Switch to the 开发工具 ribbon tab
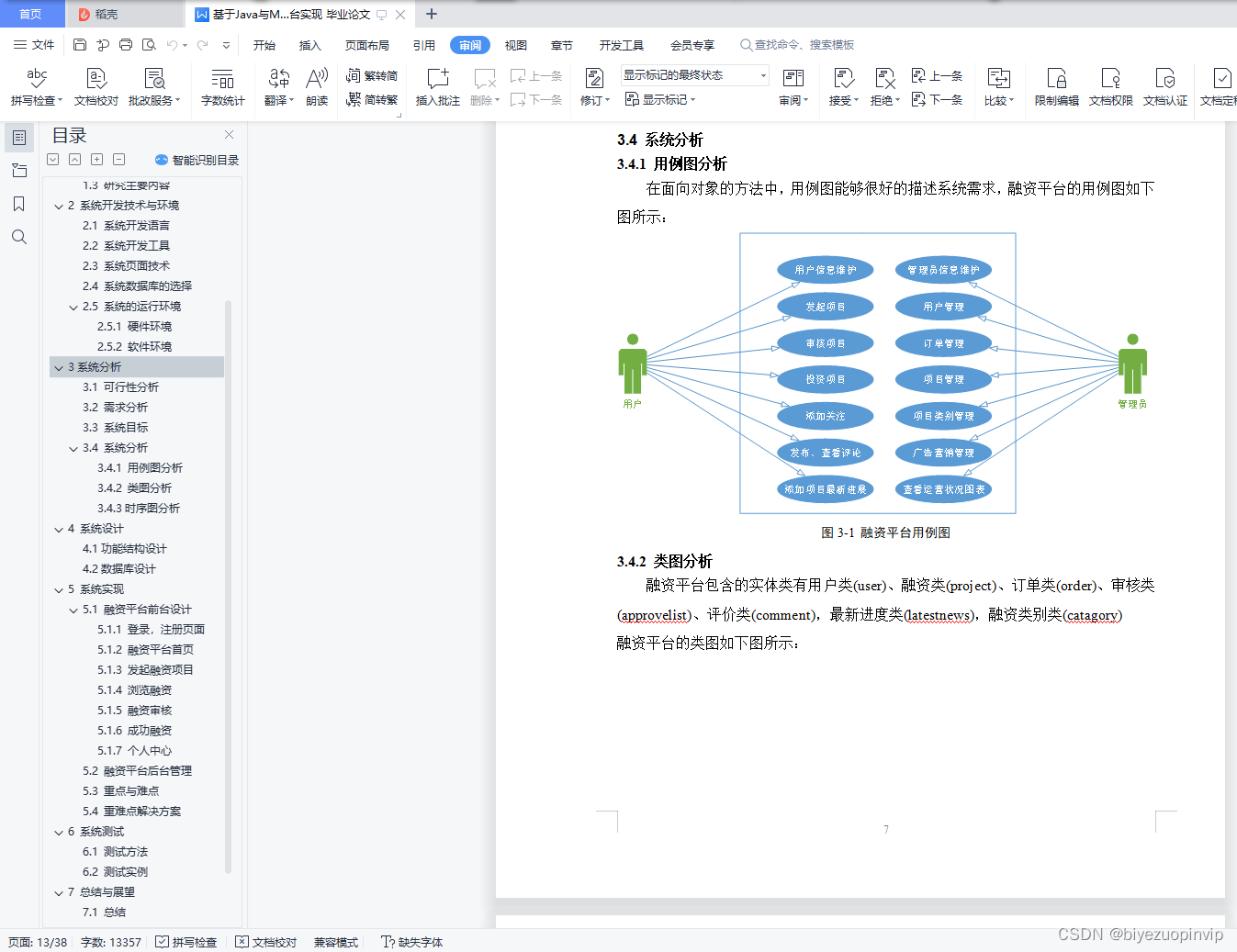1237x952 pixels. point(622,45)
